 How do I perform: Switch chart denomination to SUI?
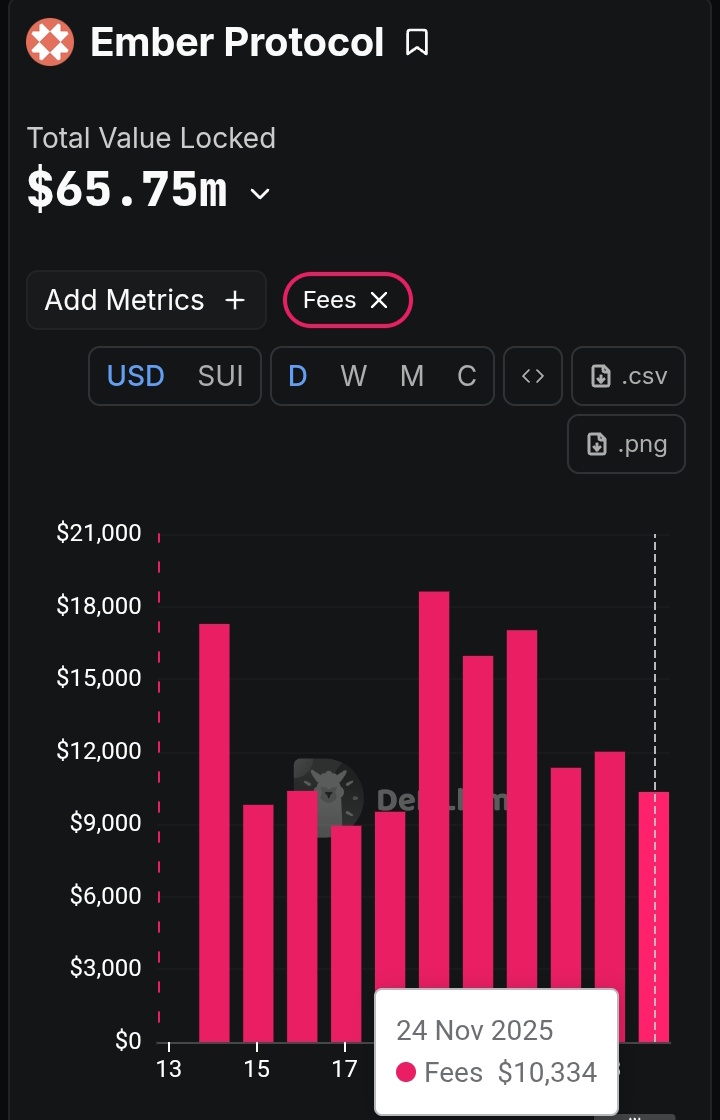pos(220,376)
